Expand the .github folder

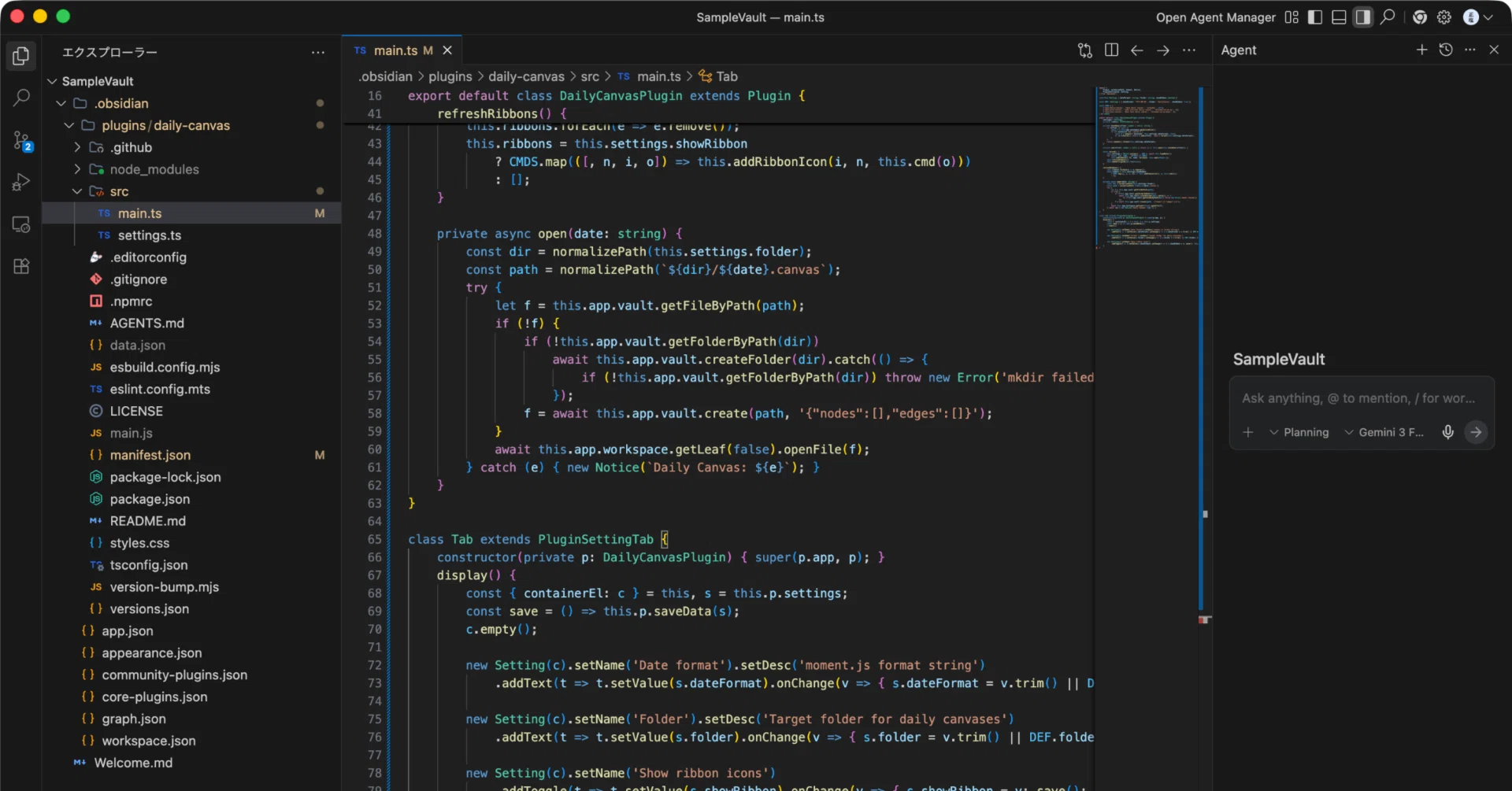(77, 147)
